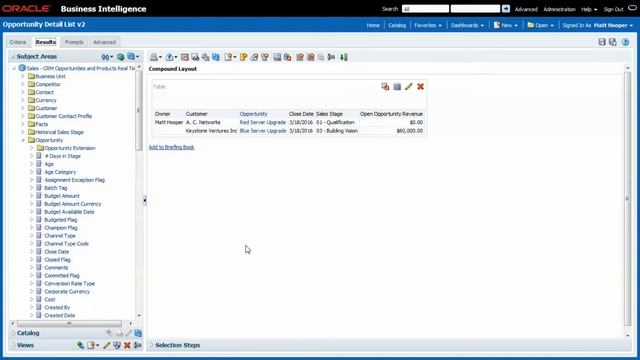Click the New View toolbar icon
The width and height of the screenshot is (640, 360).
(228, 57)
